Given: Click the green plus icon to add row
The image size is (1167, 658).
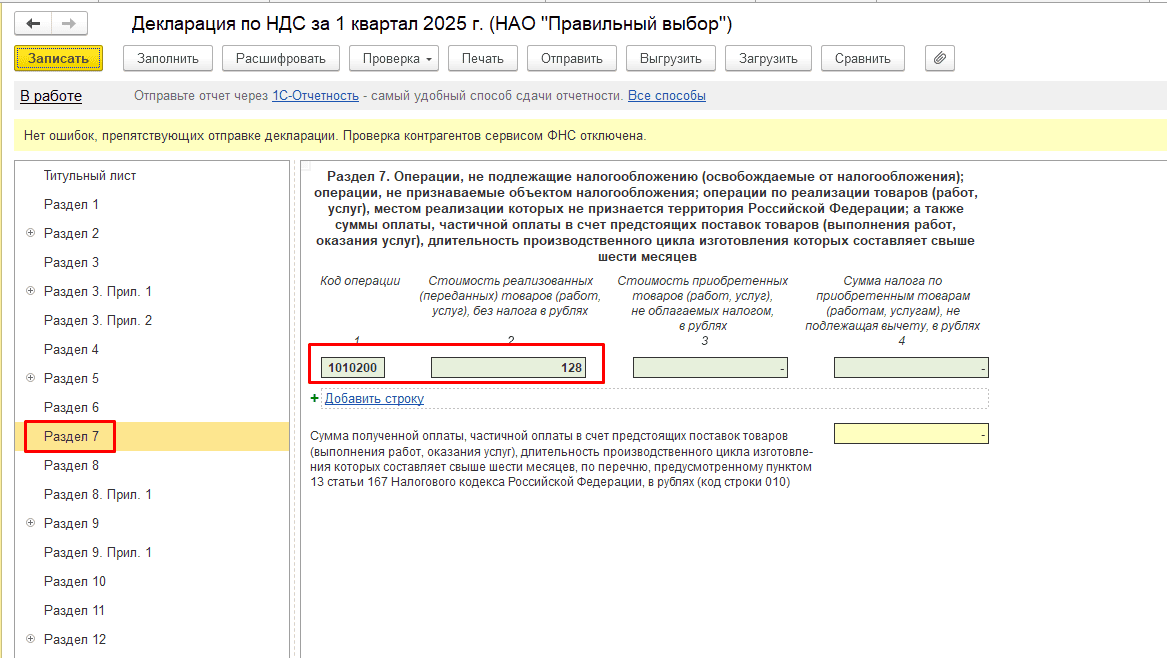Looking at the screenshot, I should 315,398.
